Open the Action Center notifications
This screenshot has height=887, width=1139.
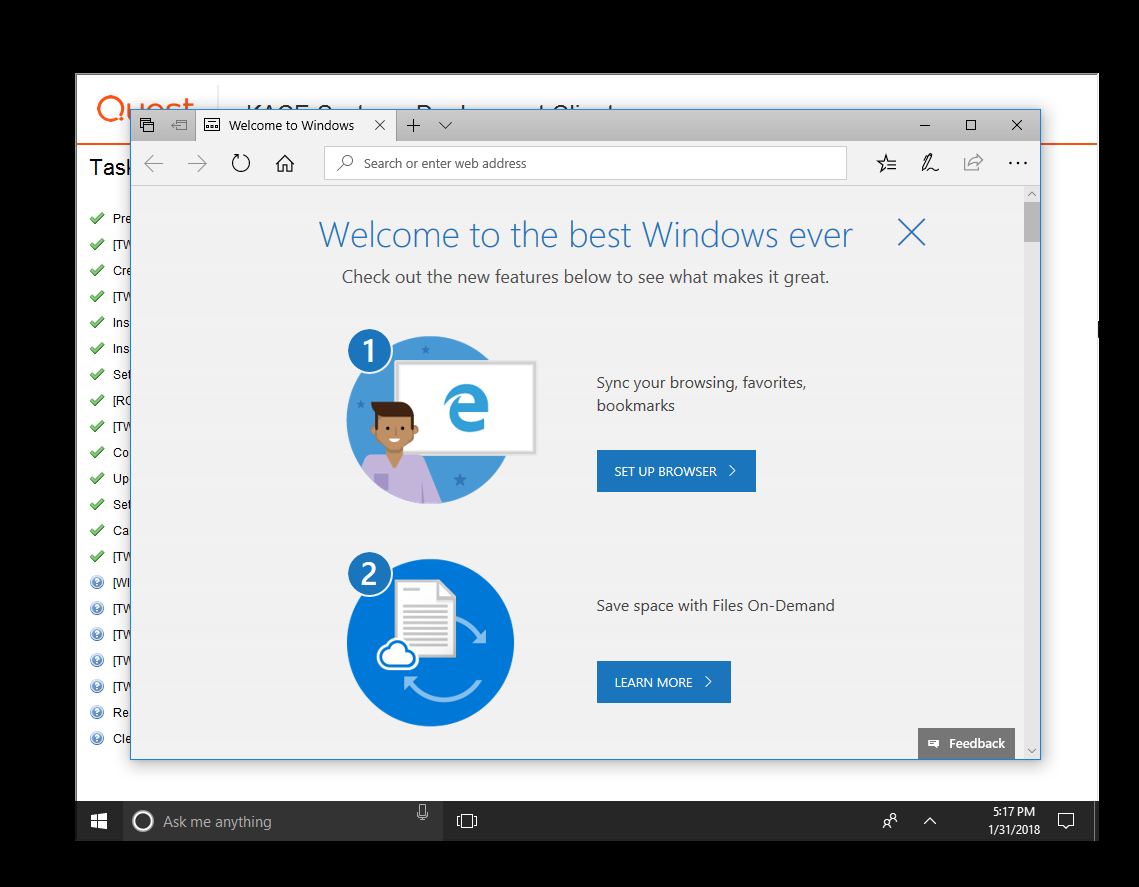(x=1066, y=821)
